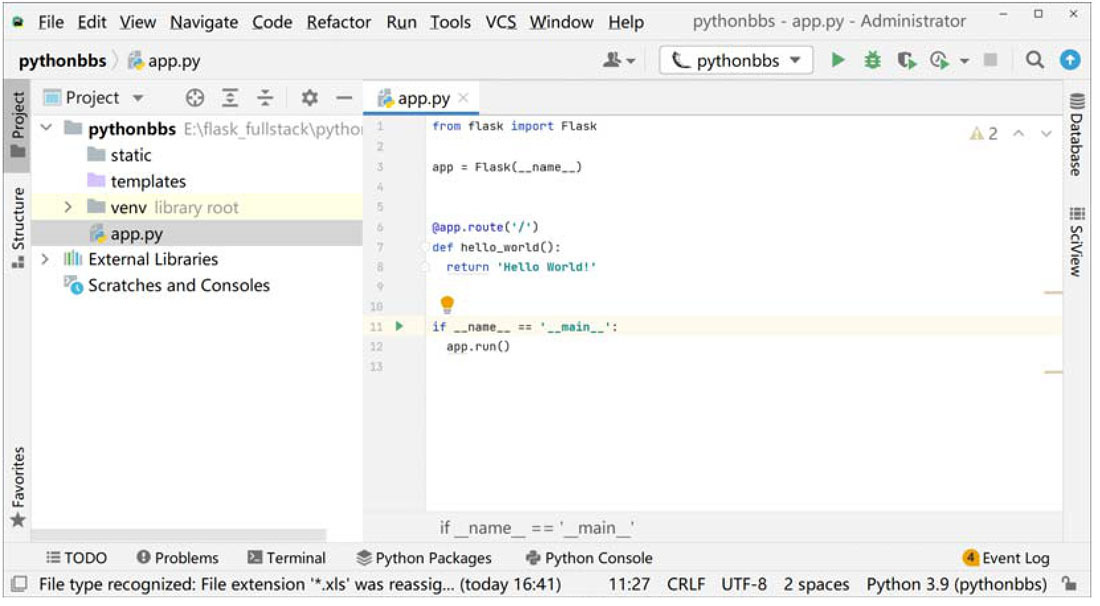Open CRLF line separator selector

(685, 584)
